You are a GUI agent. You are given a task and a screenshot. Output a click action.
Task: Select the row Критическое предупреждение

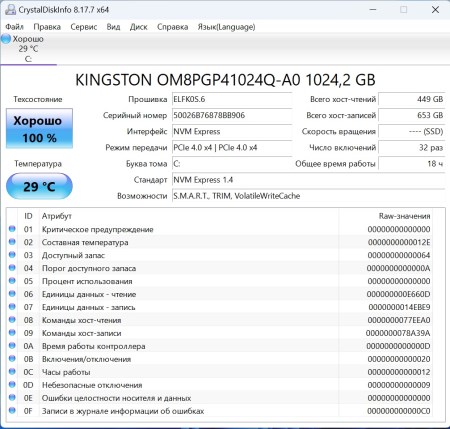pyautogui.click(x=220, y=229)
